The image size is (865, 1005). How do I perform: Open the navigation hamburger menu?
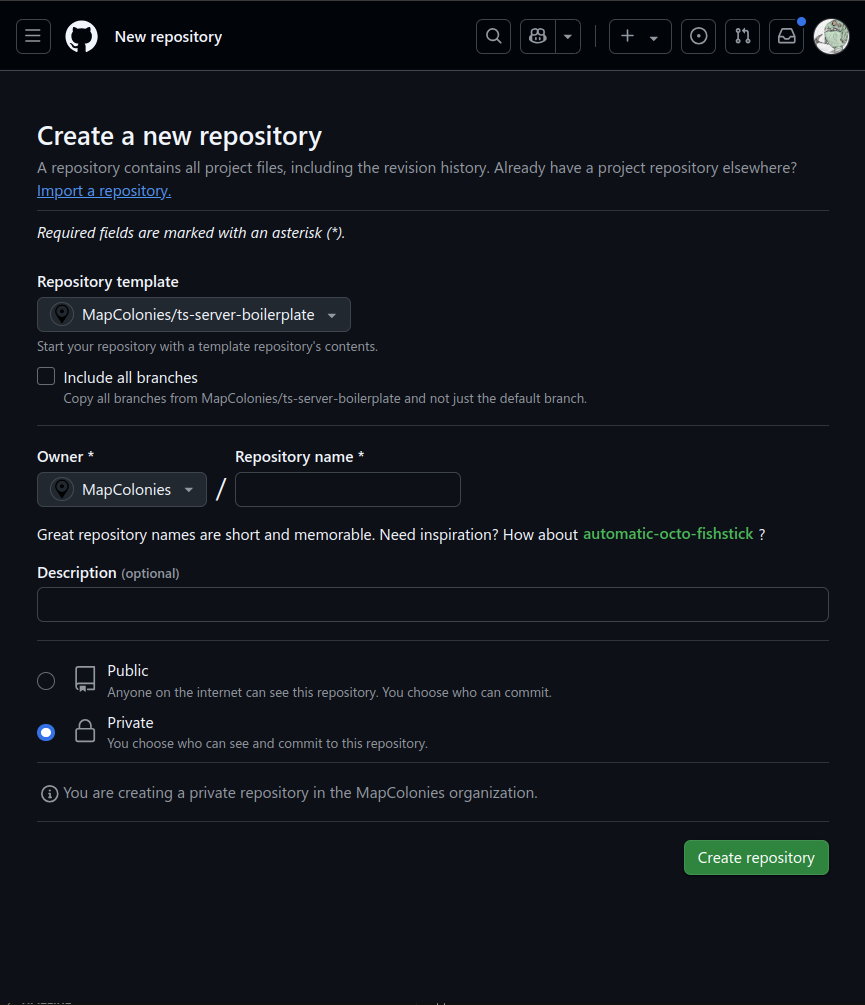click(33, 36)
